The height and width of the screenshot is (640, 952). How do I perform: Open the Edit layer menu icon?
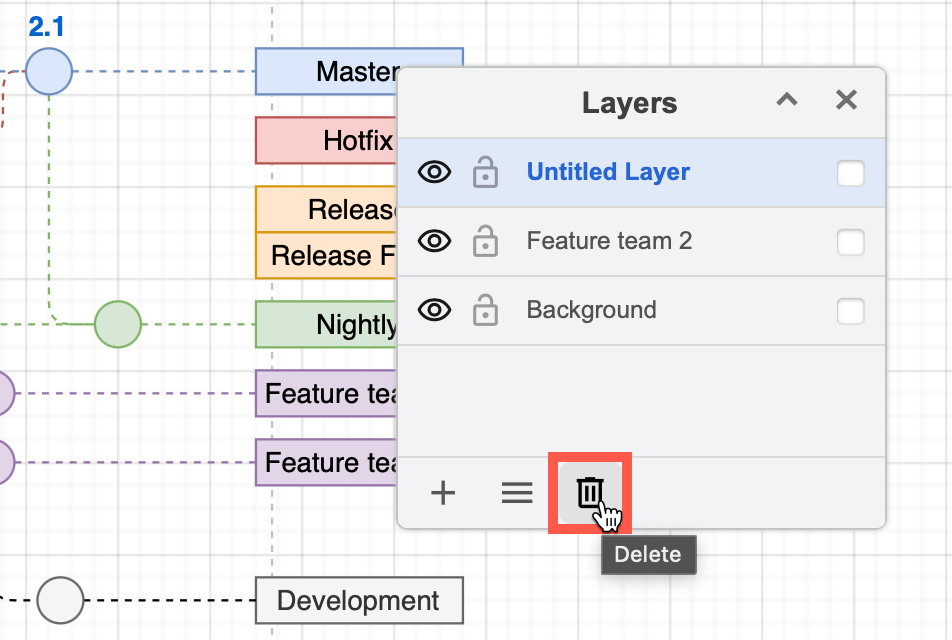point(517,492)
